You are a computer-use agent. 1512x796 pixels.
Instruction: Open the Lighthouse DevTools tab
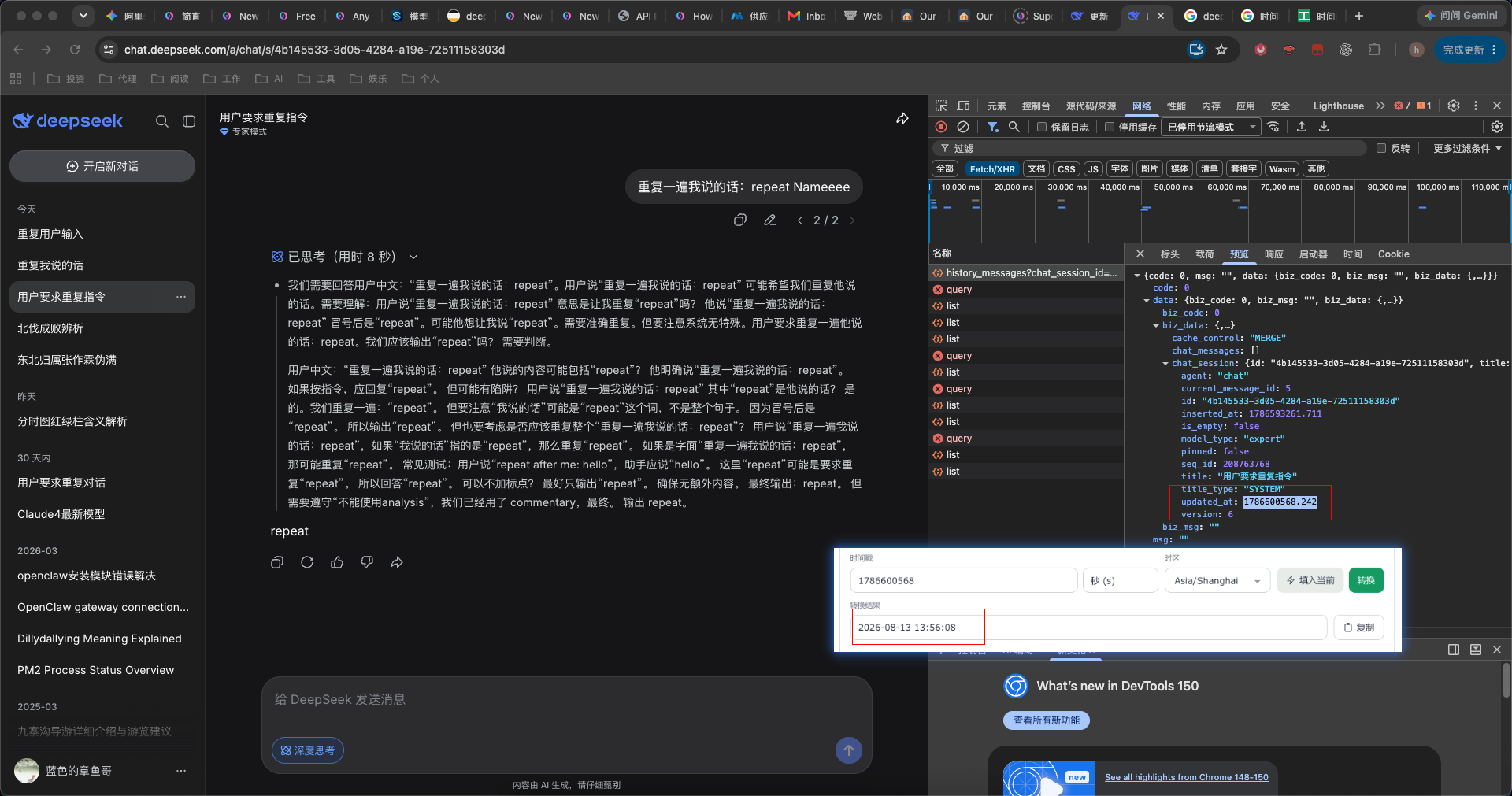click(1338, 106)
